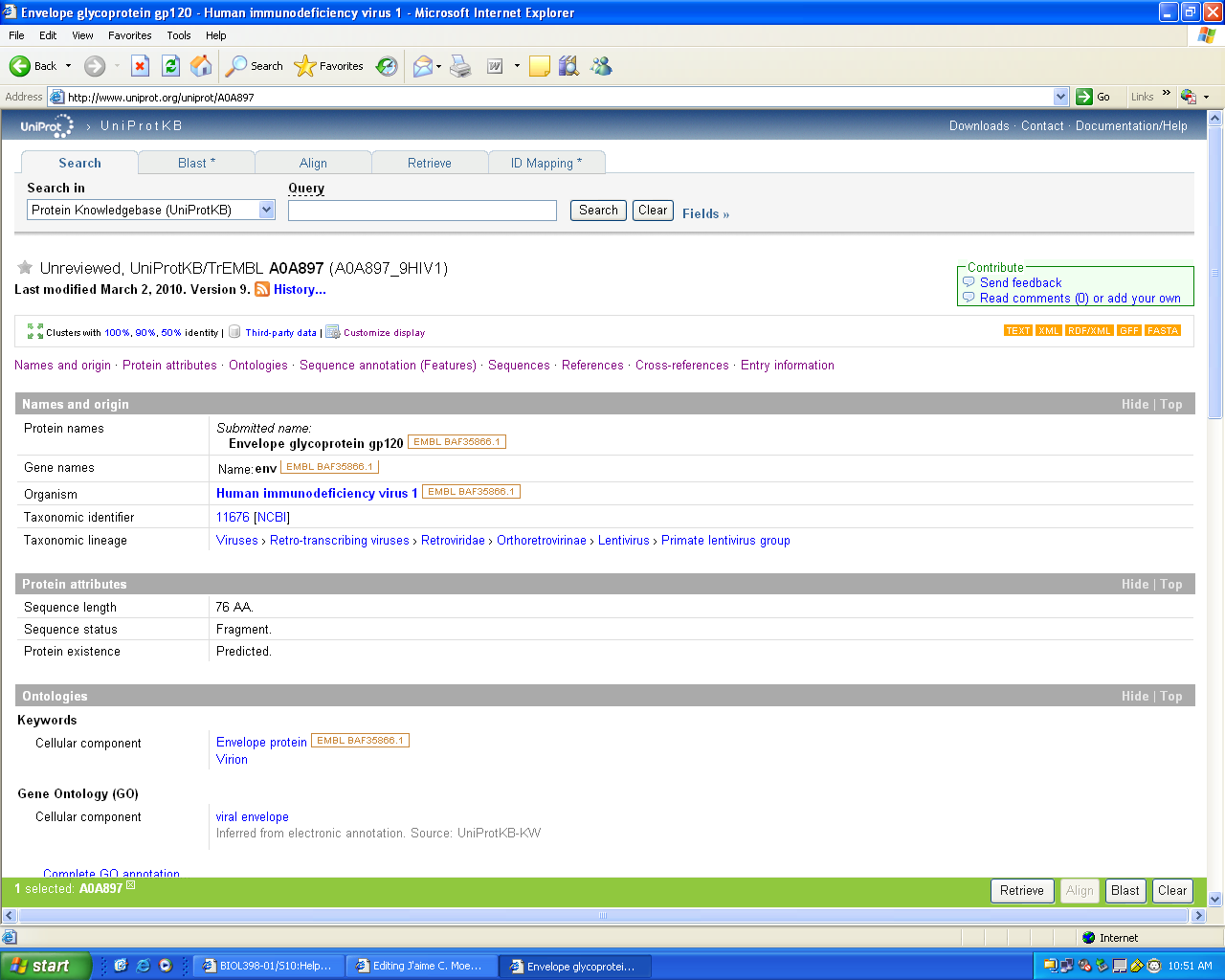Click the Stop loading icon
This screenshot has height=980, width=1225.
140,66
